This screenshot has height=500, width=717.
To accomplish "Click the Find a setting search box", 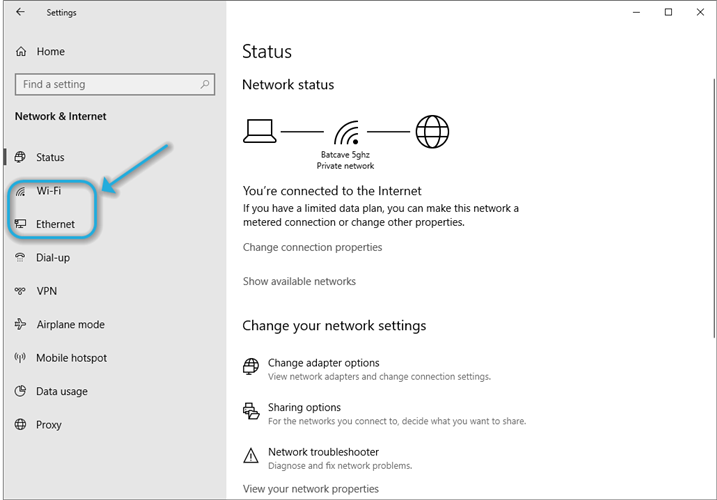I will click(x=115, y=84).
